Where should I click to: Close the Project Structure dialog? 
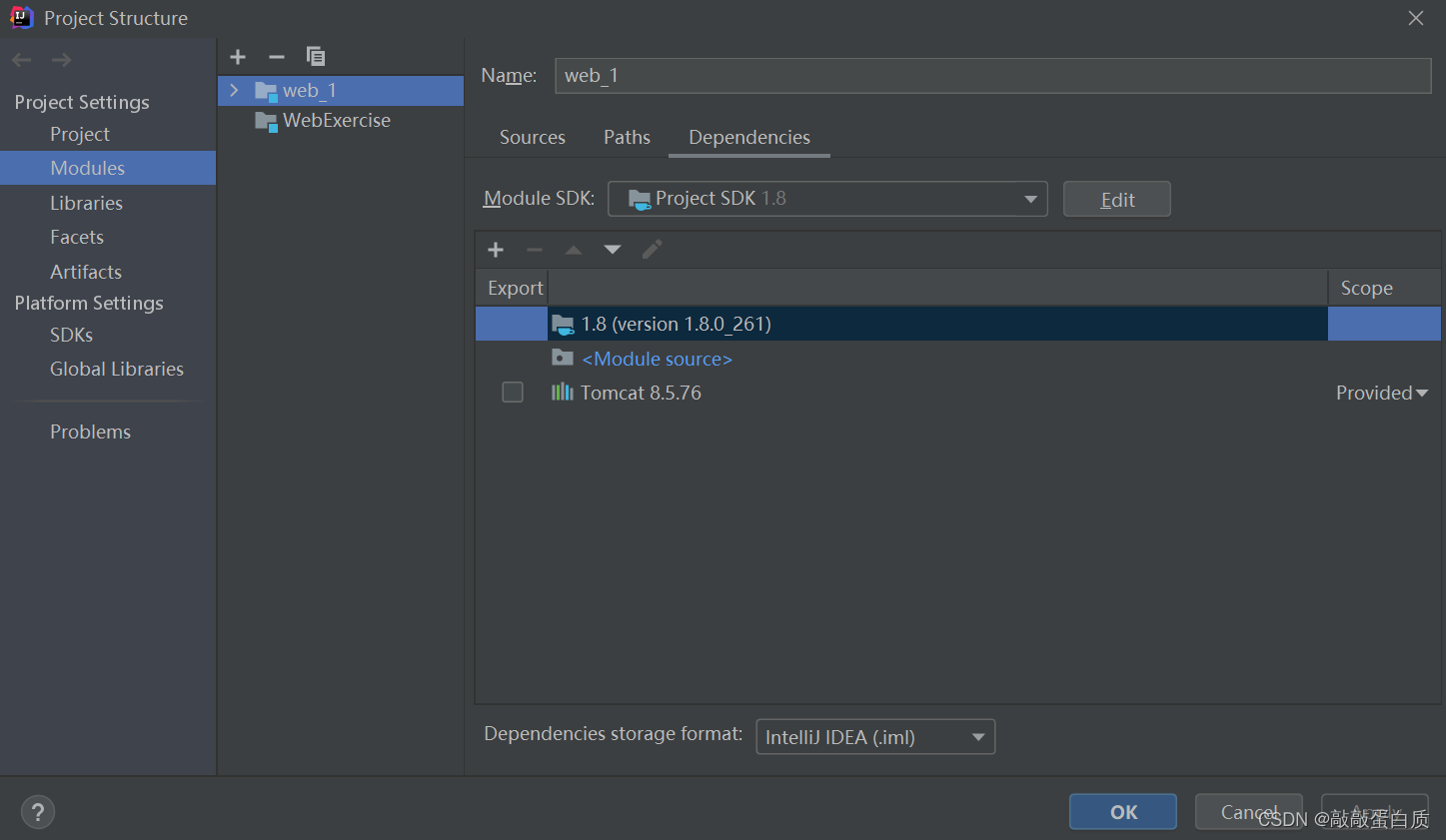(x=1416, y=18)
